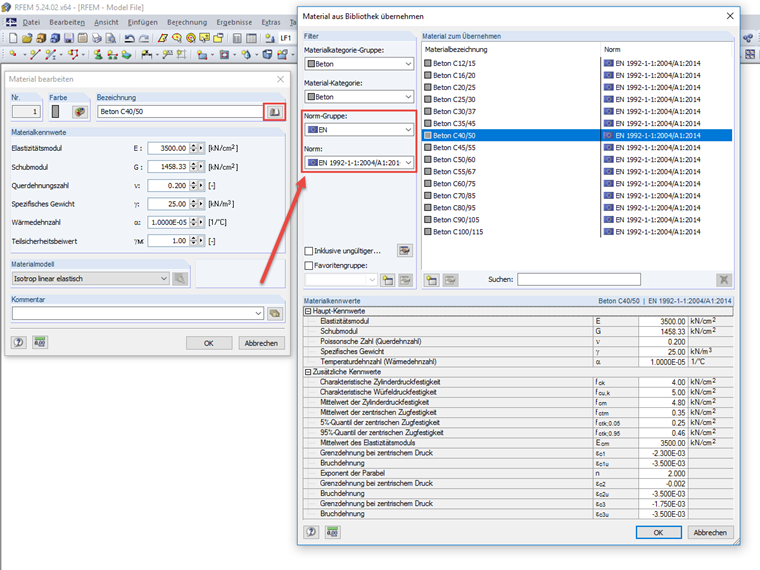Click clear search X icon
This screenshot has height=570, width=760.
tap(724, 280)
